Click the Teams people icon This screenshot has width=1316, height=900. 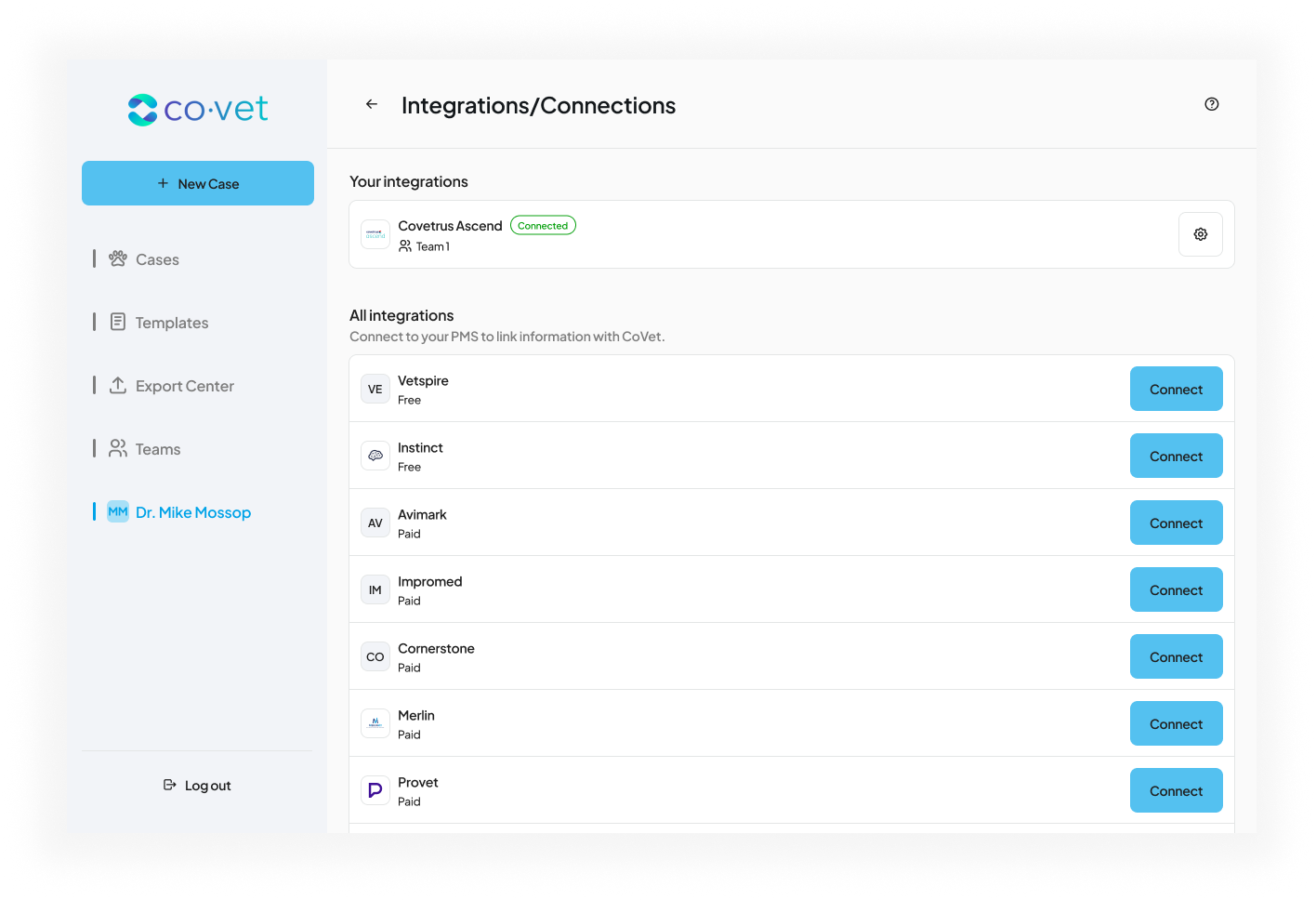(x=118, y=448)
